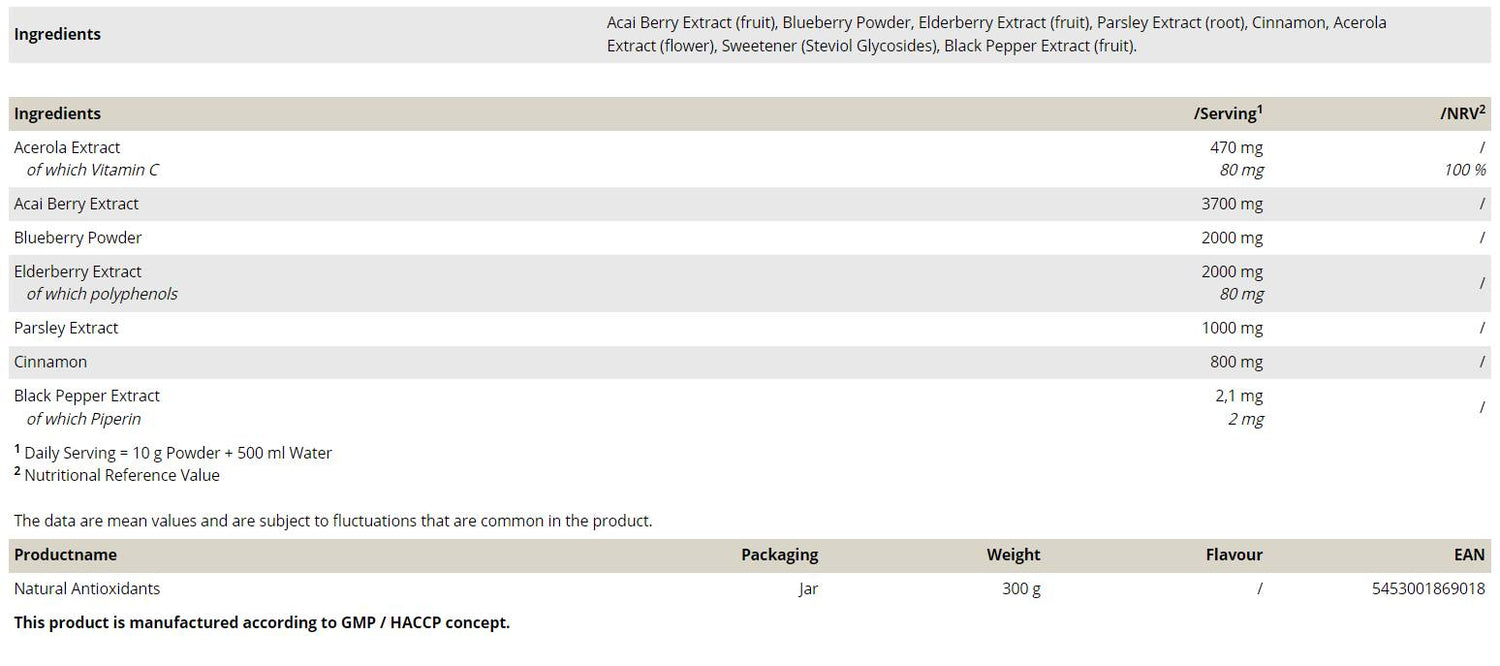The width and height of the screenshot is (1500, 666).
Task: Click the Daily Serving footnote text
Action: tap(178, 453)
